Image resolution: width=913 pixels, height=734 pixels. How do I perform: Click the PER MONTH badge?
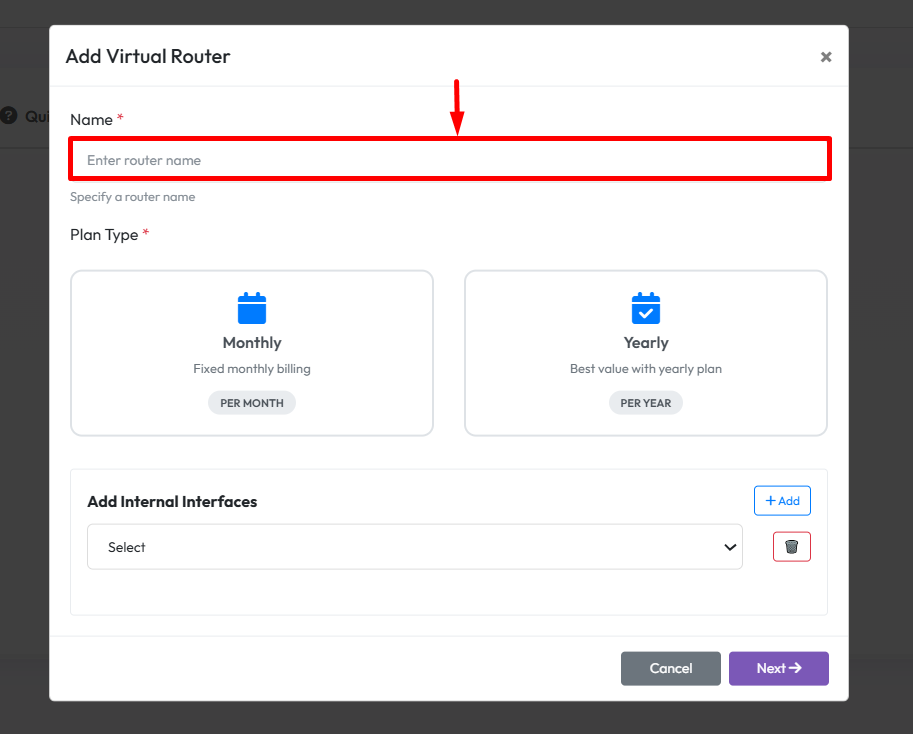[x=252, y=403]
